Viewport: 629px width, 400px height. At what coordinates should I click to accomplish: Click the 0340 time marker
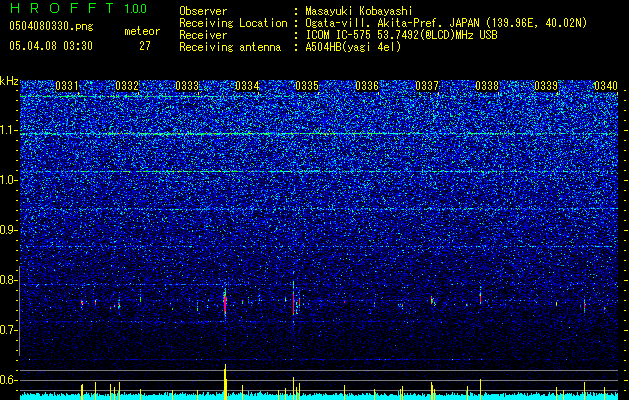pos(606,86)
